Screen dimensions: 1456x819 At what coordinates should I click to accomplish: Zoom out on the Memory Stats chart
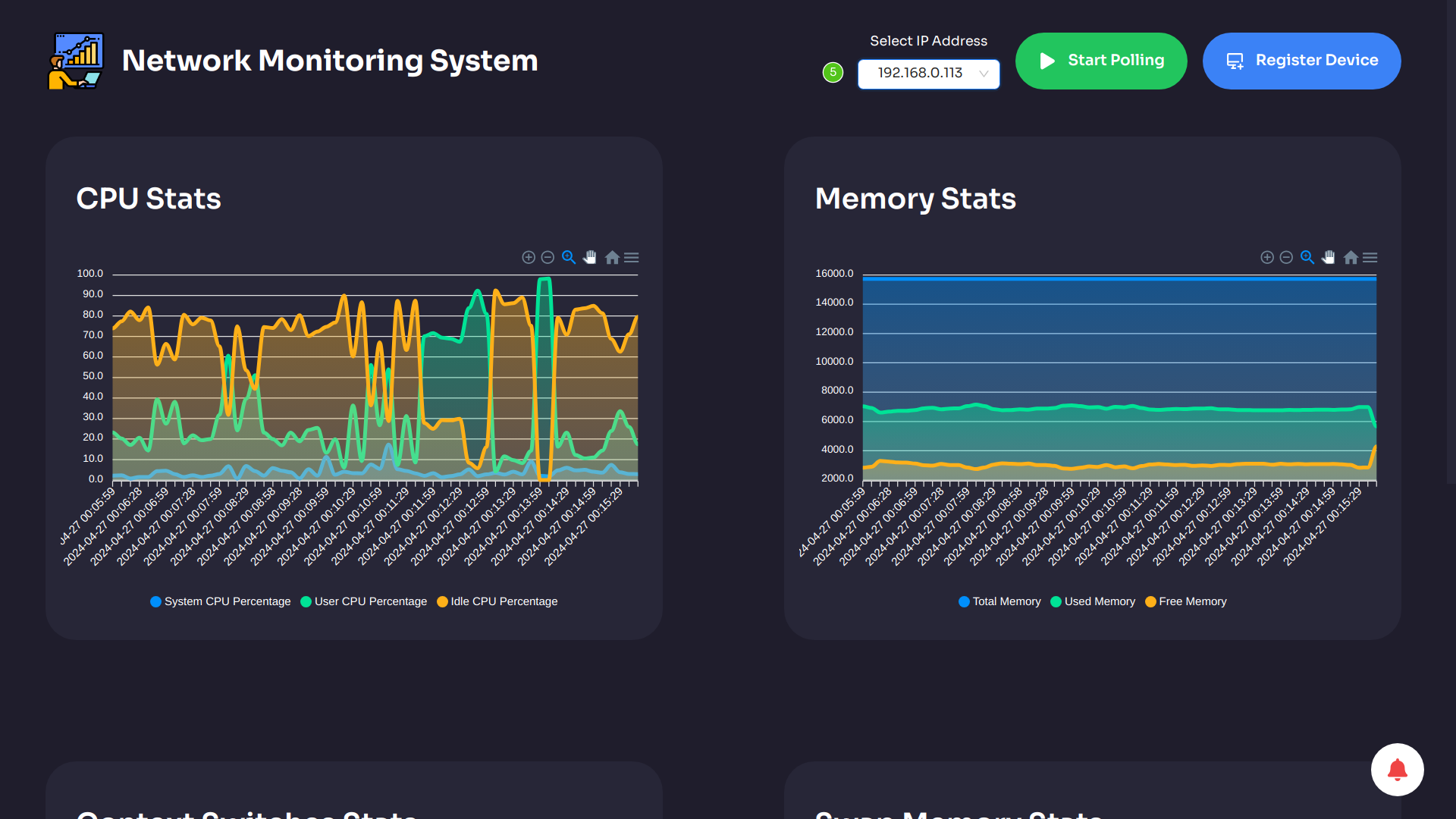(1286, 258)
